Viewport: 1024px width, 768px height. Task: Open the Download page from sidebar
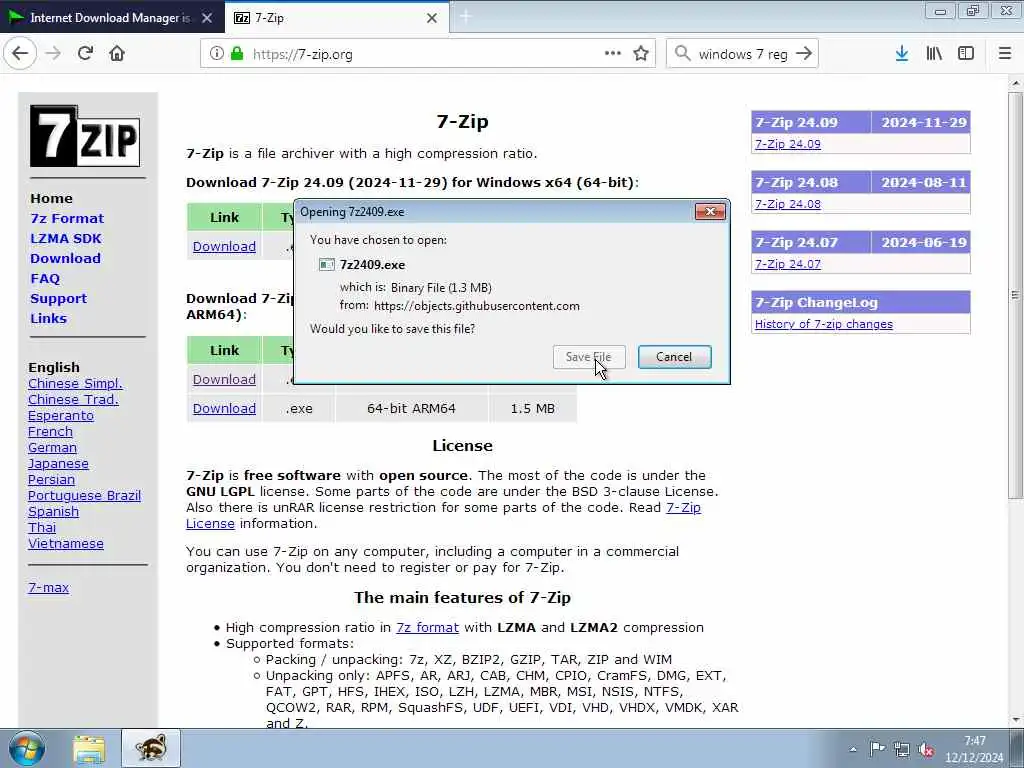click(65, 259)
